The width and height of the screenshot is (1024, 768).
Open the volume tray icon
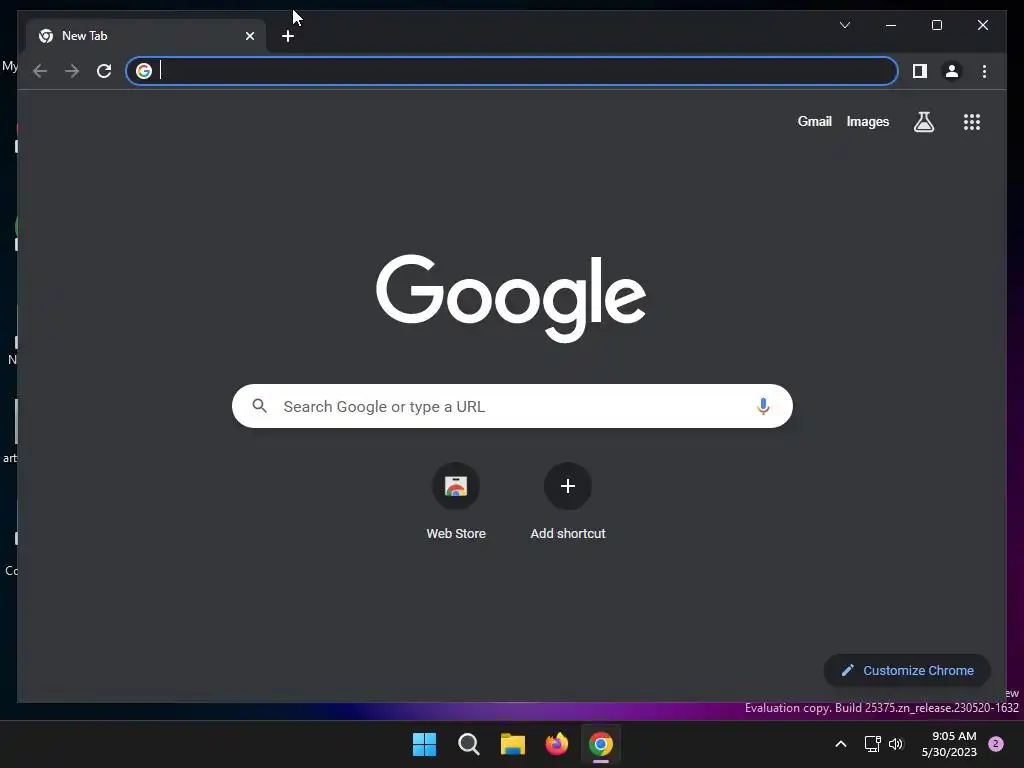(x=896, y=744)
